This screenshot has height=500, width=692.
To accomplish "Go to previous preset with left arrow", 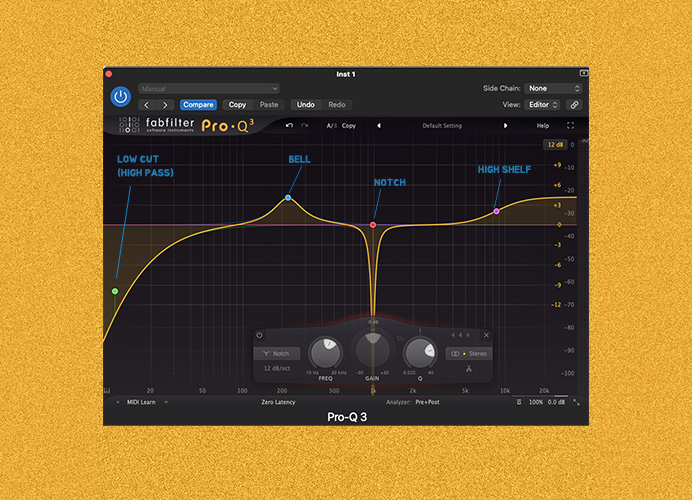I will click(x=147, y=105).
